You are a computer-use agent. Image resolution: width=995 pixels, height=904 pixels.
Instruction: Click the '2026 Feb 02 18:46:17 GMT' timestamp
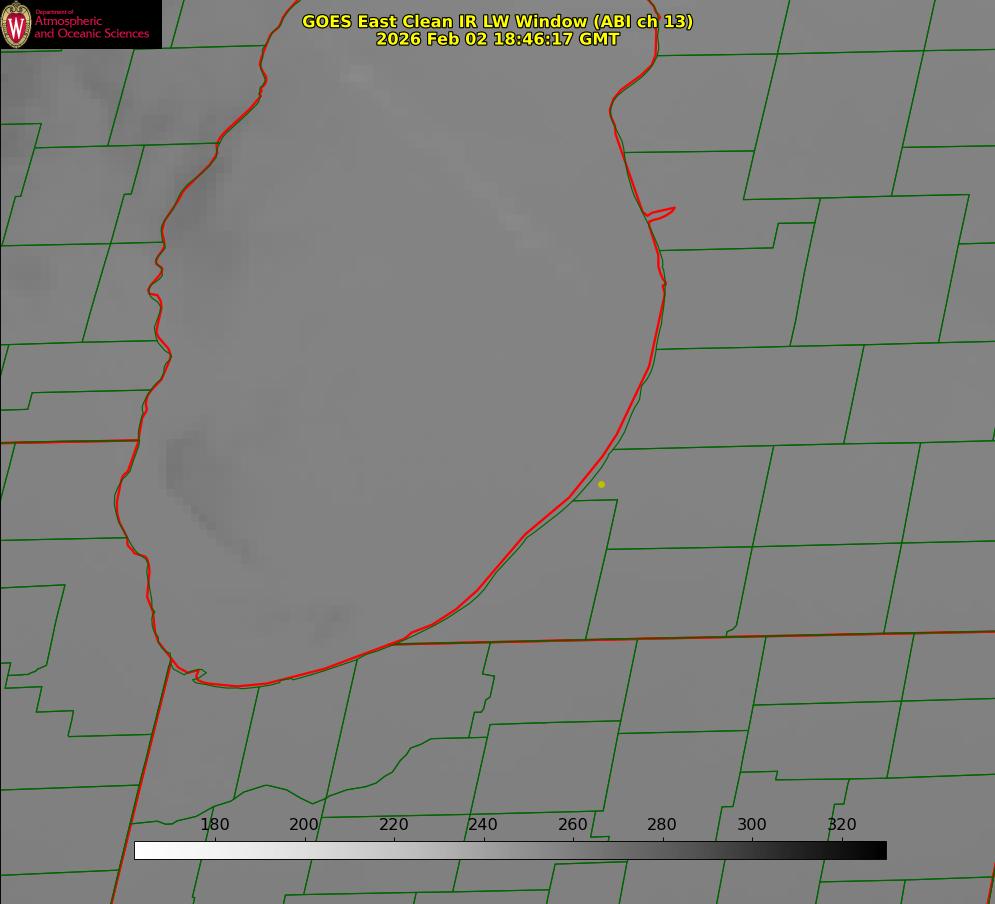pyautogui.click(x=498, y=39)
